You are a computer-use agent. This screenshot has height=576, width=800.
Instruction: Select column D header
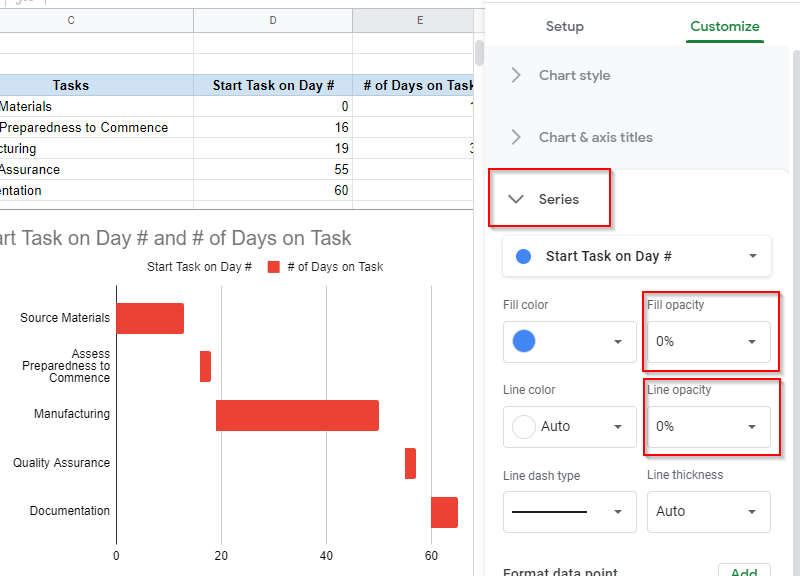(273, 20)
